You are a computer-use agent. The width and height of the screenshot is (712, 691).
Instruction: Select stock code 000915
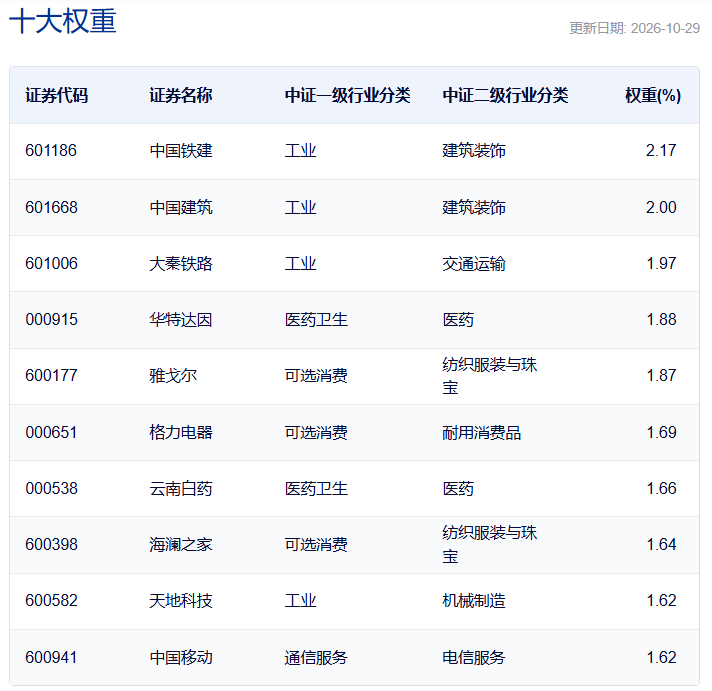51,320
